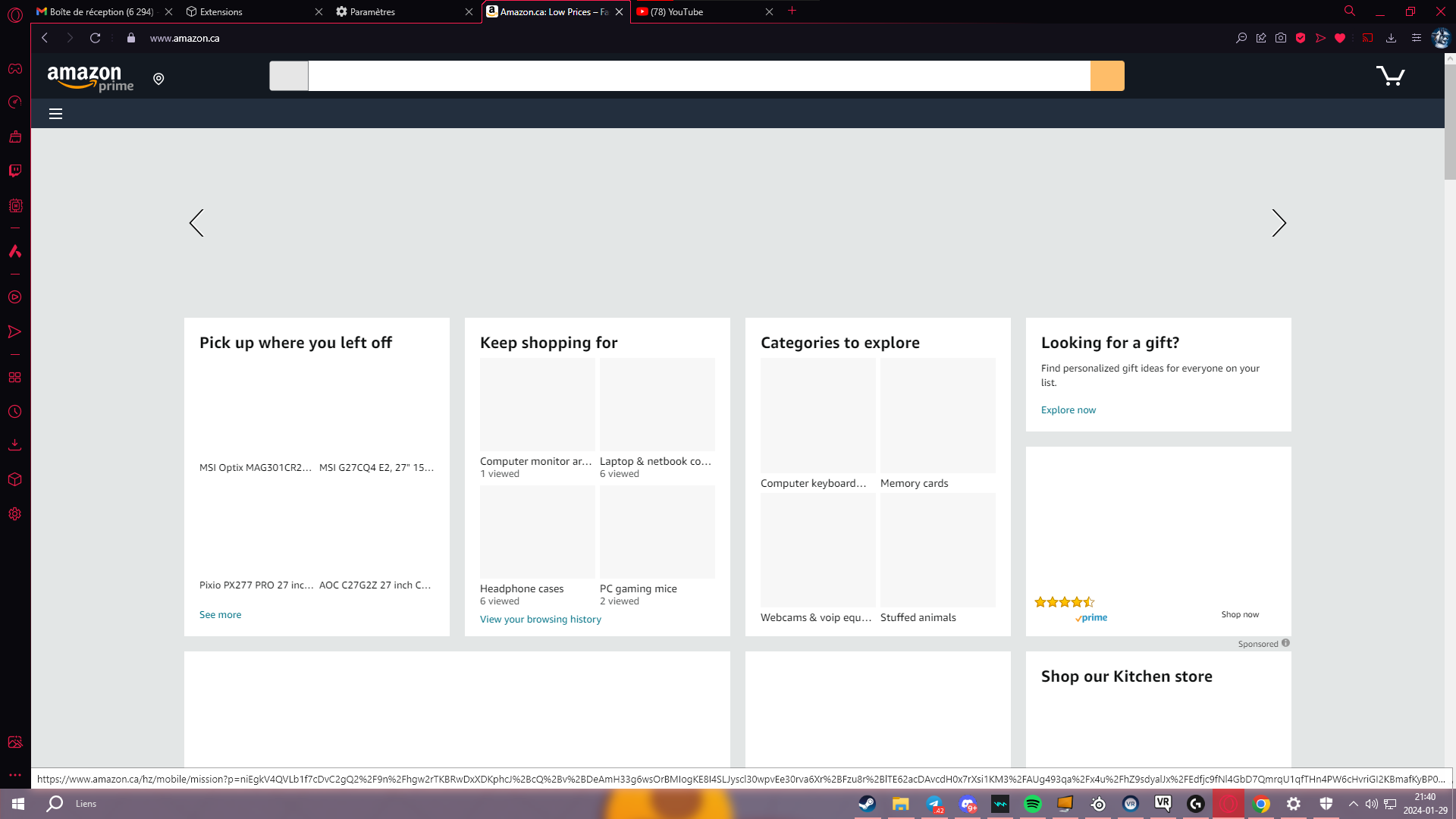Click the cast screen icon

(x=1367, y=38)
